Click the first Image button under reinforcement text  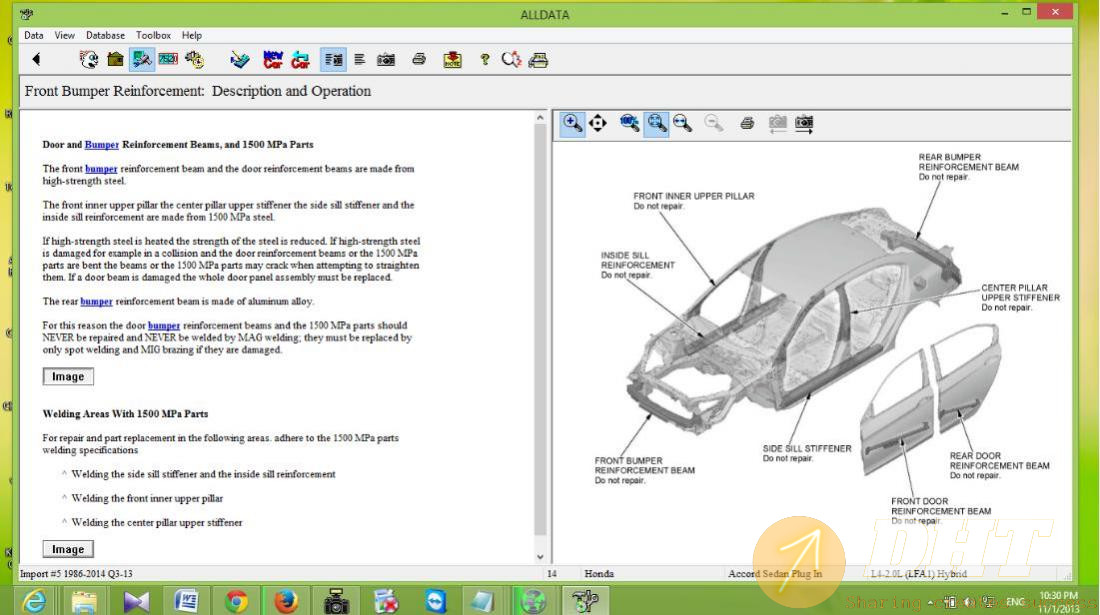pos(68,377)
